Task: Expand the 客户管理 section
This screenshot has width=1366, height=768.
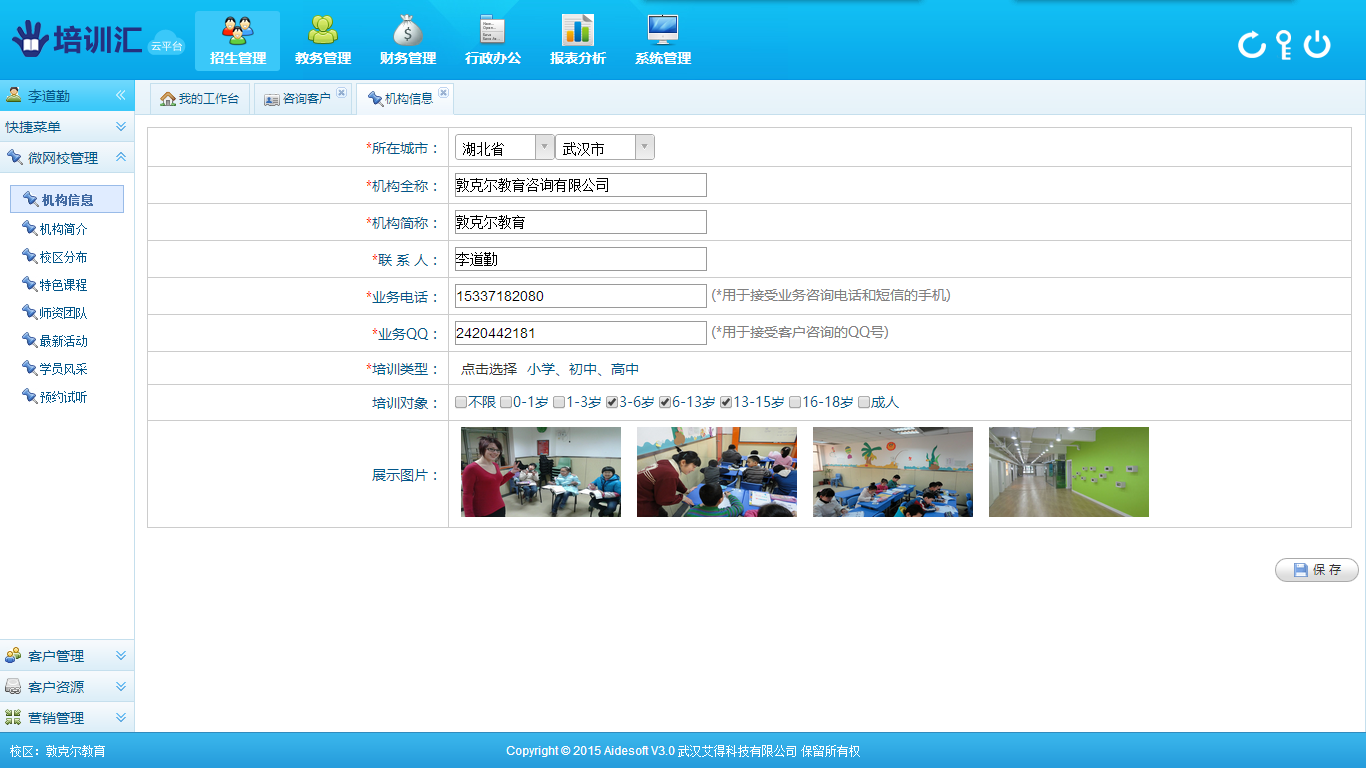Action: click(67, 656)
